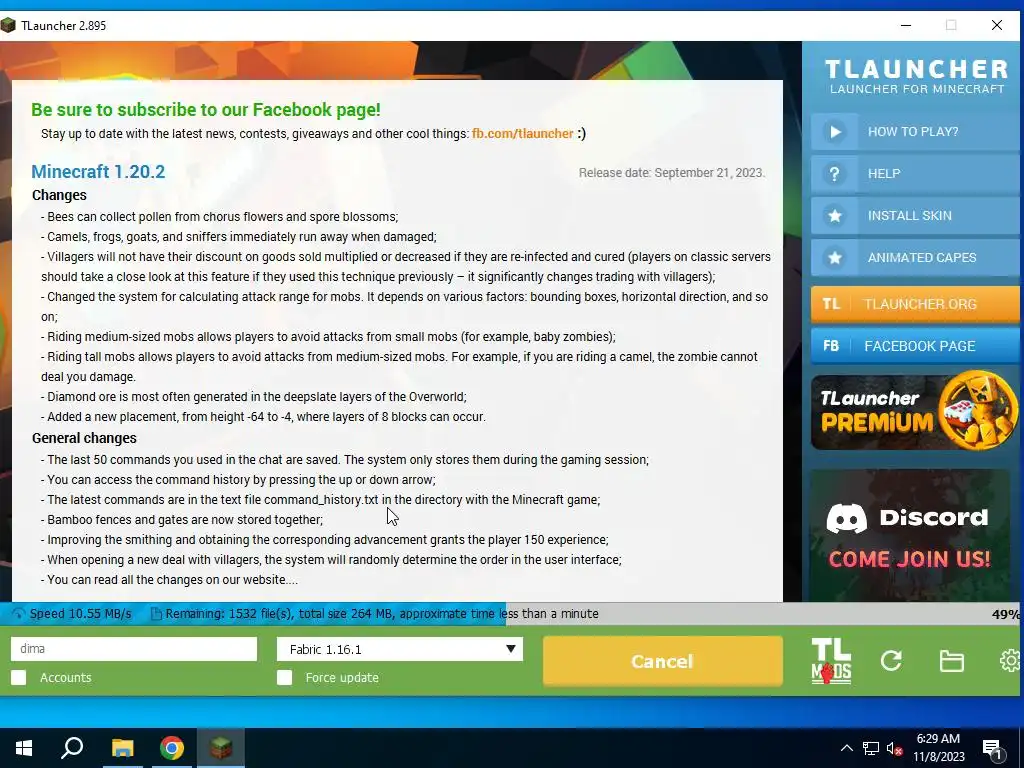Click the refresh arrow icon
1024x768 pixels.
click(x=891, y=661)
